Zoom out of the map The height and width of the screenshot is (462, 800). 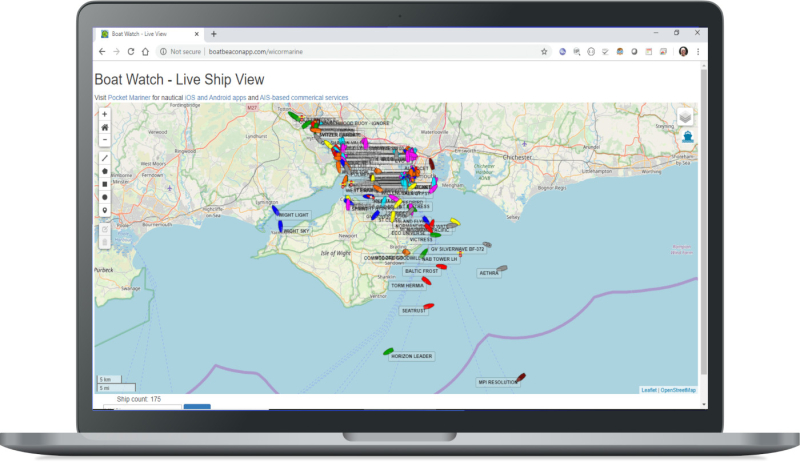(x=105, y=140)
